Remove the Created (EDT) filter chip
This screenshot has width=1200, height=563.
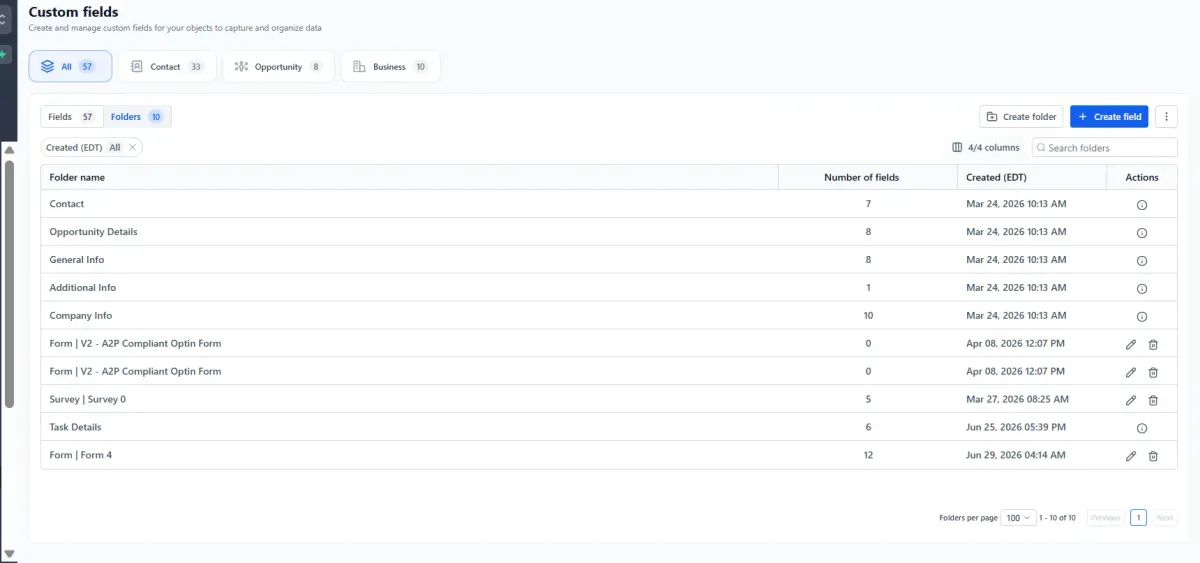[x=132, y=147]
